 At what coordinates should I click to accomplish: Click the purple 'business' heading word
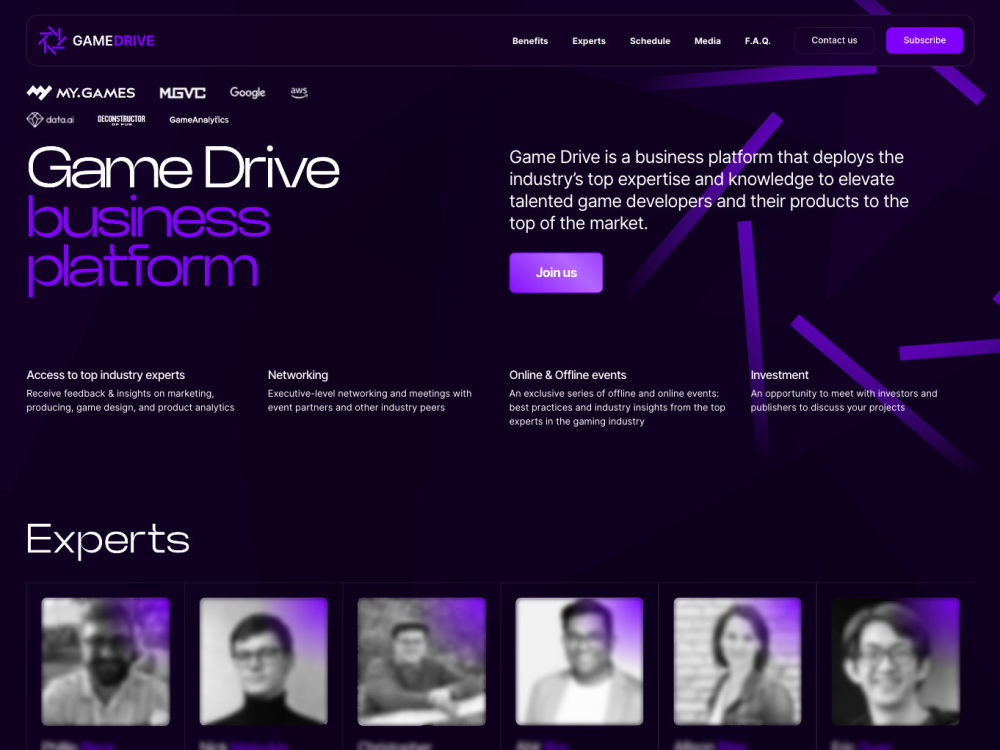[148, 217]
